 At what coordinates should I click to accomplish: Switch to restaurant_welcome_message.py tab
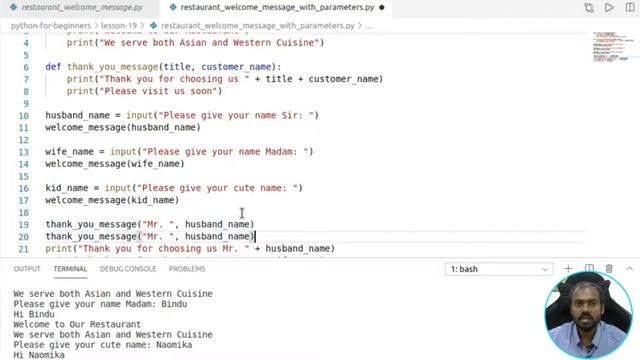78,7
